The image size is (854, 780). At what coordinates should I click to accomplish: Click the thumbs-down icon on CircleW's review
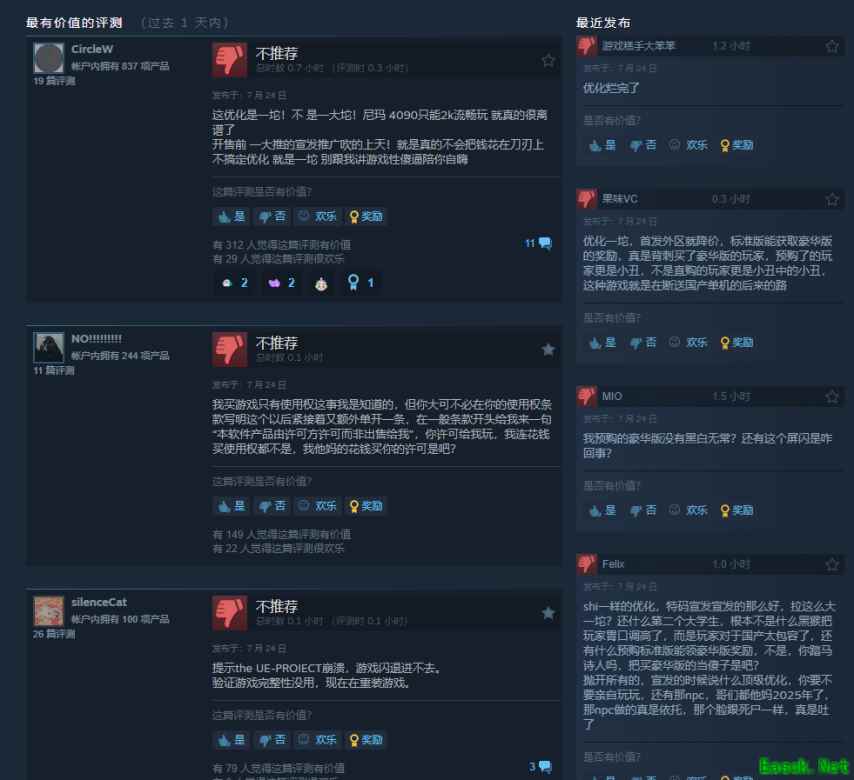tap(229, 59)
